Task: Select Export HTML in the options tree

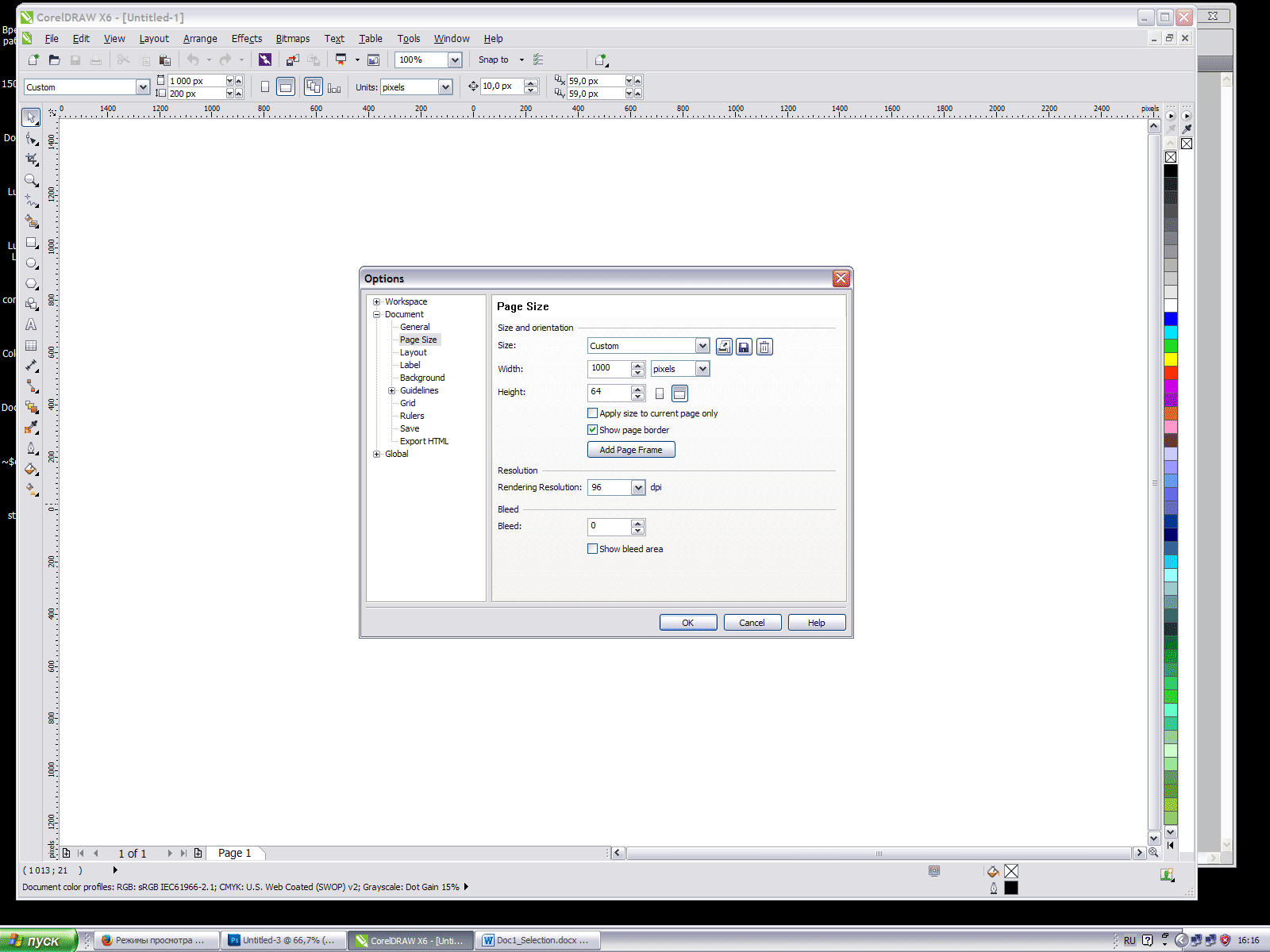Action: click(x=424, y=442)
